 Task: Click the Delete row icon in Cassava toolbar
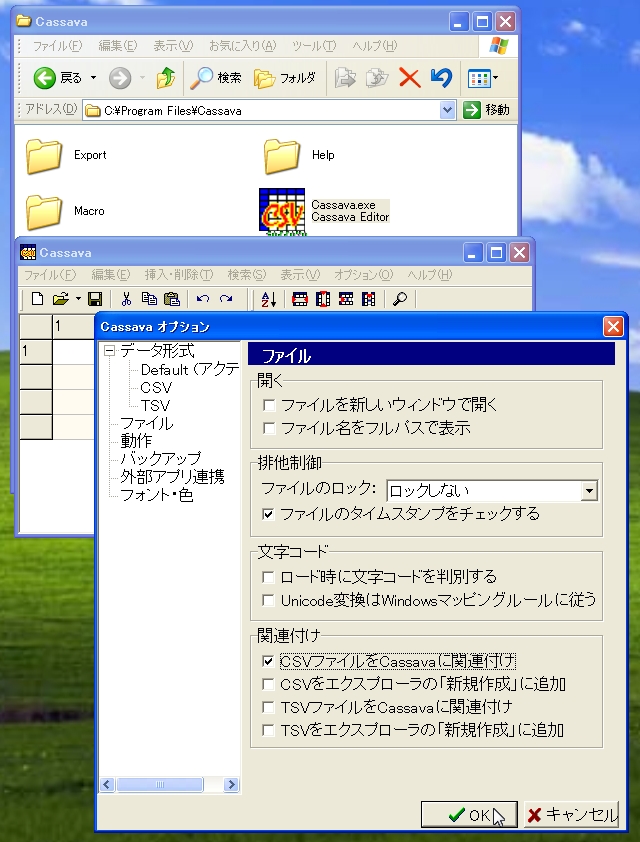[346, 299]
